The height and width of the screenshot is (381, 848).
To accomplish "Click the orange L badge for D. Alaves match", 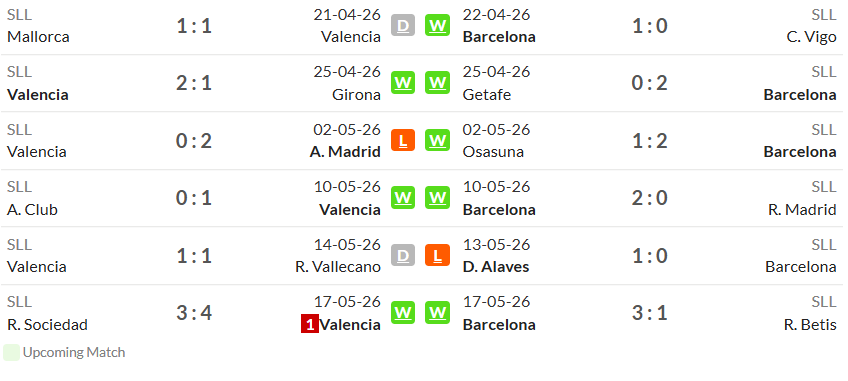I will click(438, 255).
